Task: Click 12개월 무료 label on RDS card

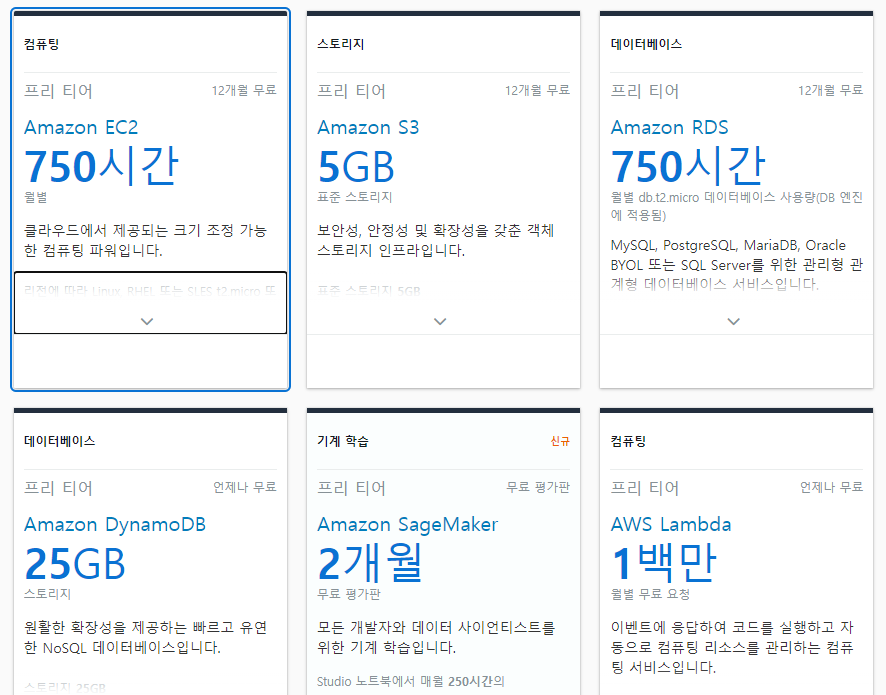Action: pos(831,90)
